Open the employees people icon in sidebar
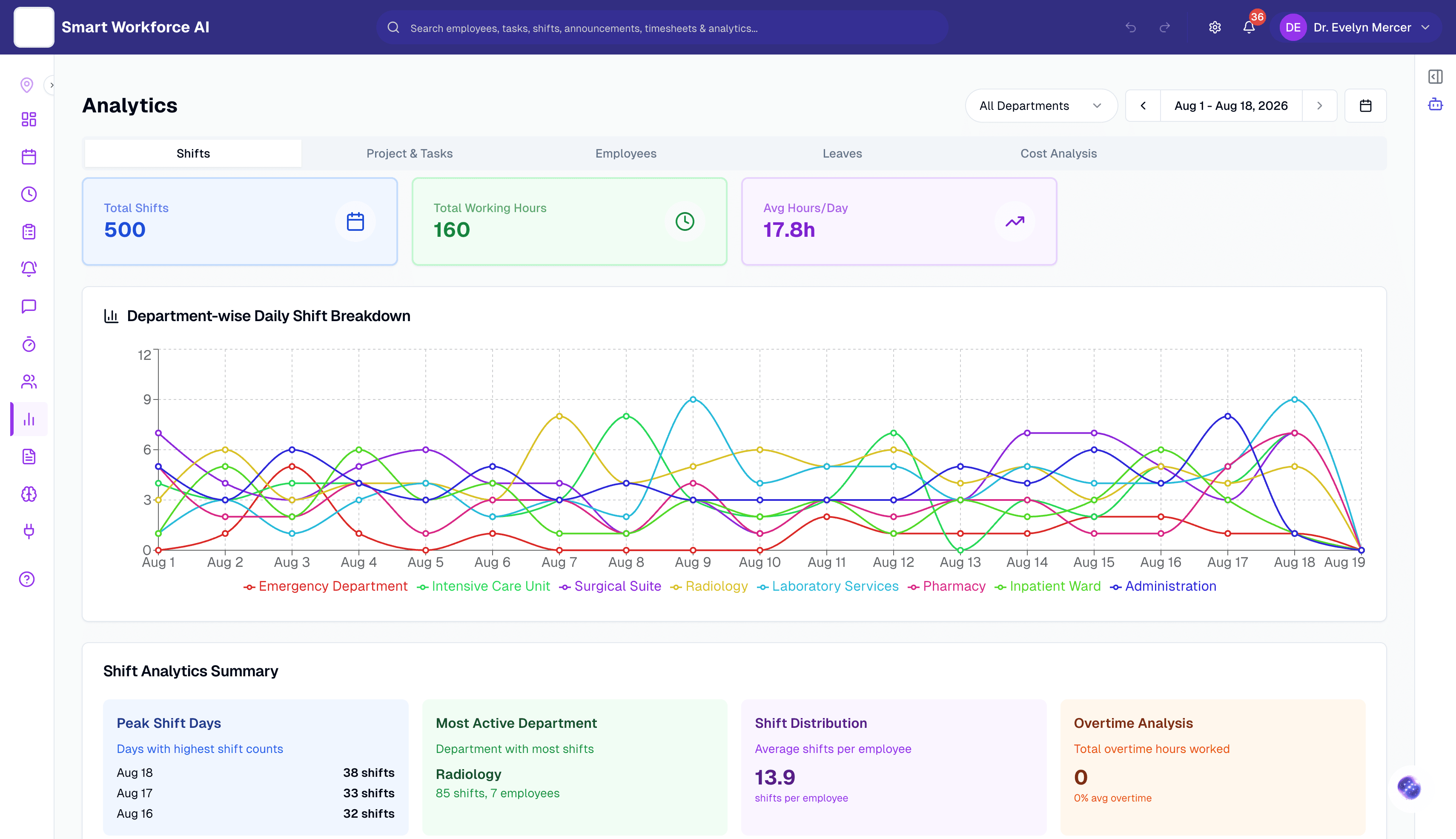This screenshot has width=1456, height=839. click(29, 382)
